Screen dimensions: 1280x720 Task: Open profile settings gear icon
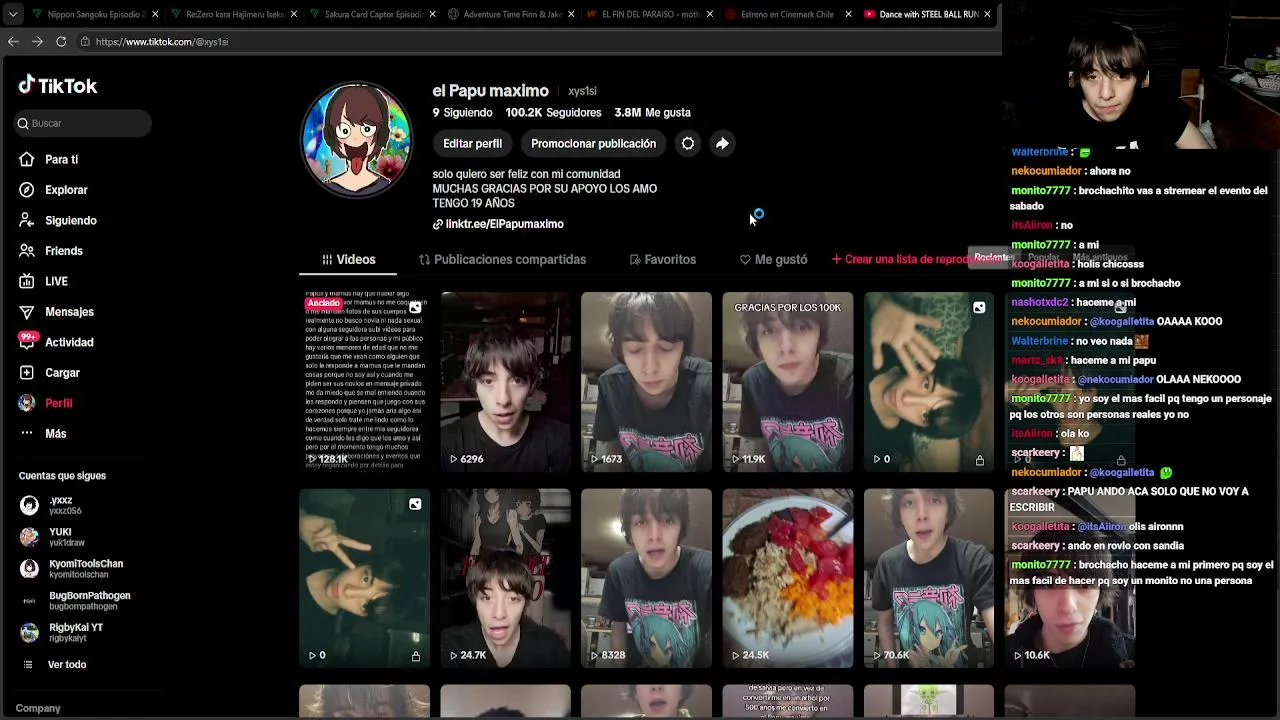[x=688, y=143]
